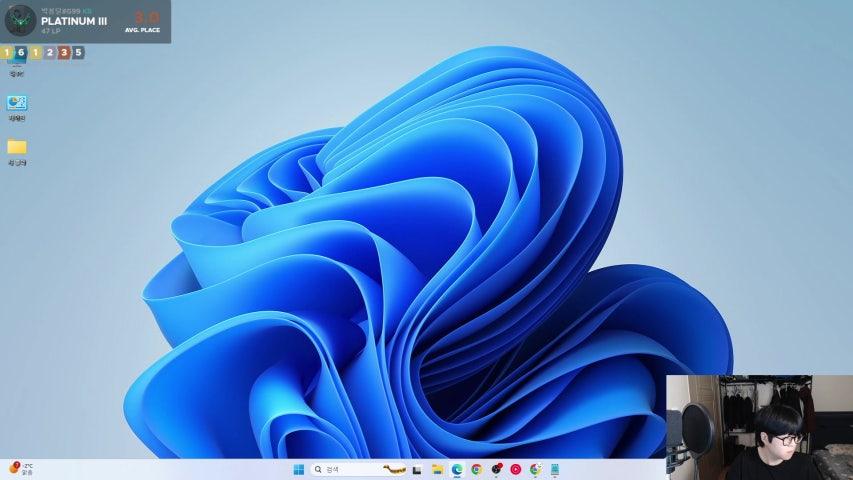Click the second Chrome icon with badge
853x480 pixels.
(535, 469)
